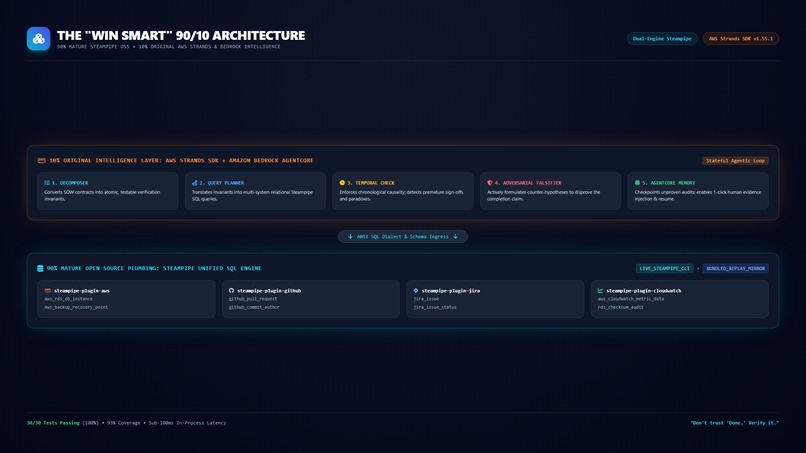Viewport: 806px width, 453px height.
Task: Click 'Actively formulates counter-hypotheses' description
Action: click(544, 195)
